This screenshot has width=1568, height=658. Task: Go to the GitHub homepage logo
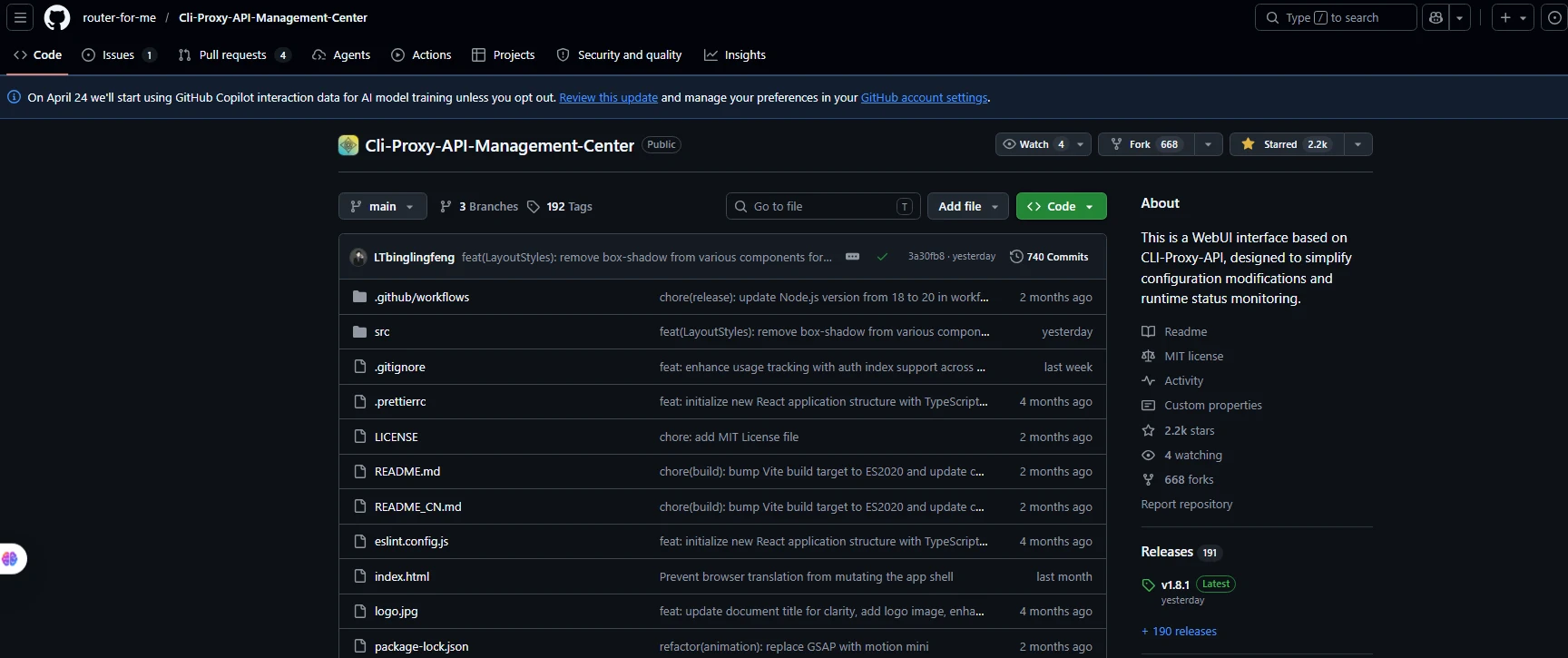(57, 17)
